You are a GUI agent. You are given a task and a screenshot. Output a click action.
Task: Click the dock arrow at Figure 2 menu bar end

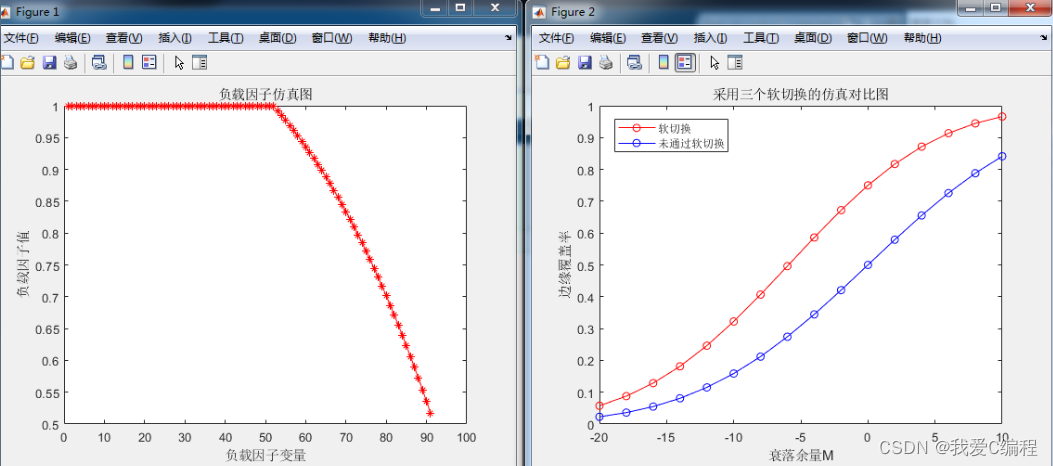[1043, 37]
